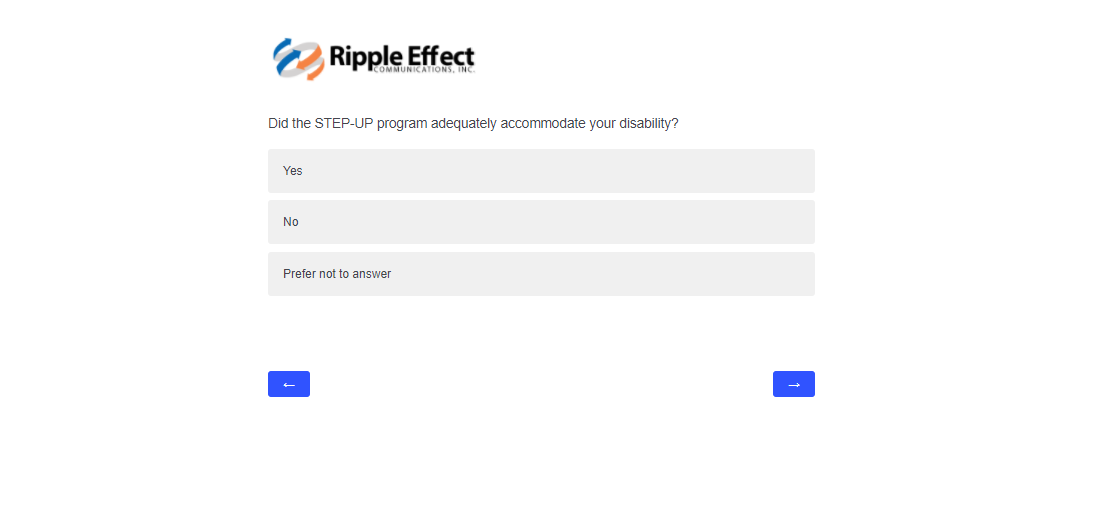Screen dimensions: 1105x508
Task: Select the Yes answer option
Action: [x=541, y=171]
